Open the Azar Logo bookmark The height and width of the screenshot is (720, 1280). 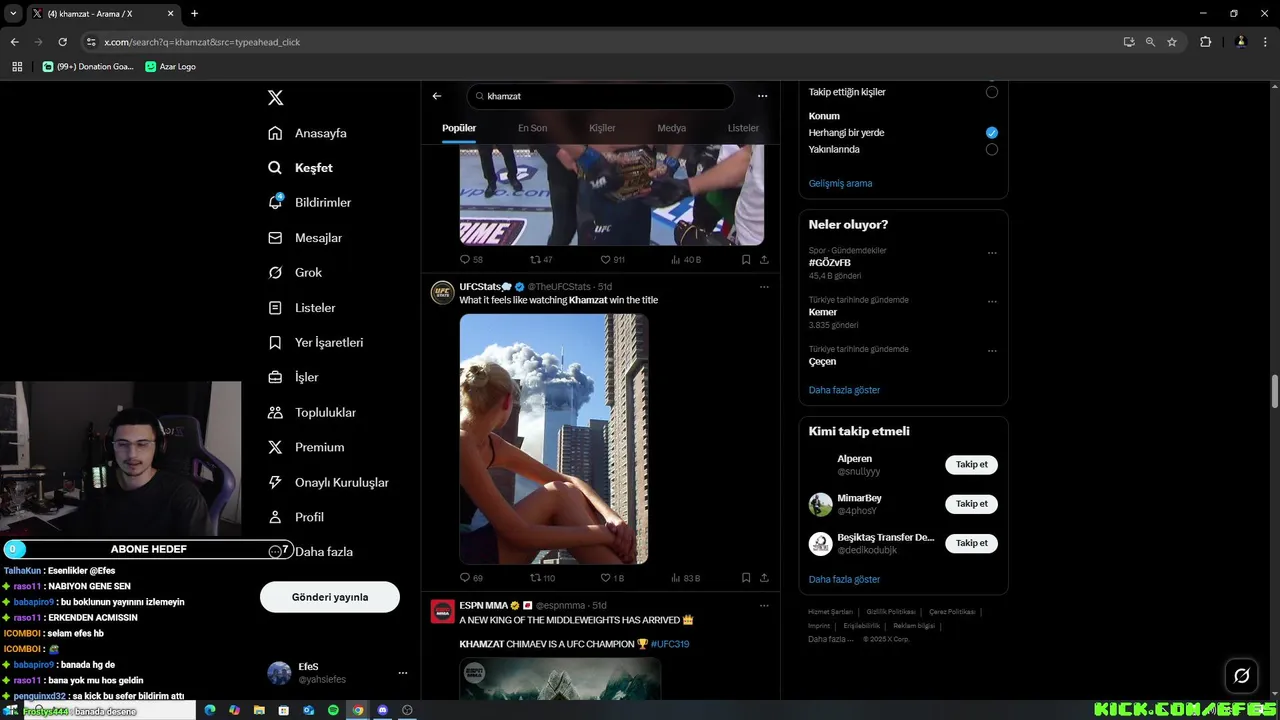171,66
